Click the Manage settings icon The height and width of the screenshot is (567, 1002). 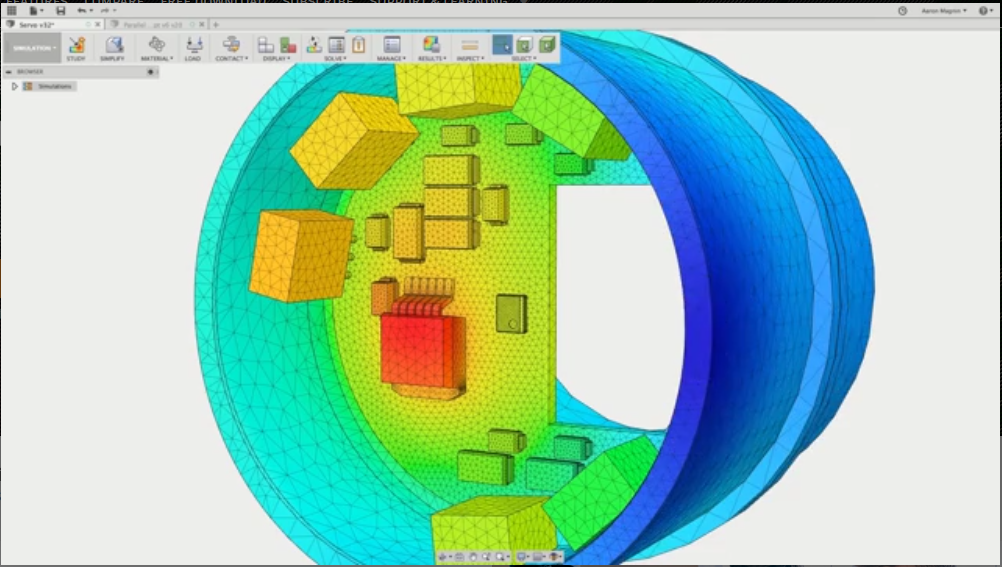392,44
